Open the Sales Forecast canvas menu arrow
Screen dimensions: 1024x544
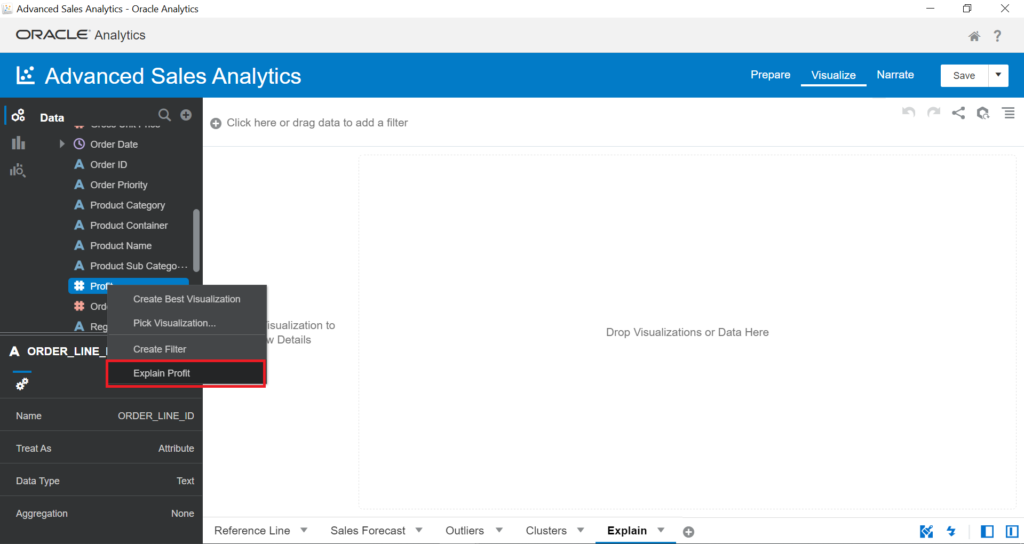pos(419,530)
